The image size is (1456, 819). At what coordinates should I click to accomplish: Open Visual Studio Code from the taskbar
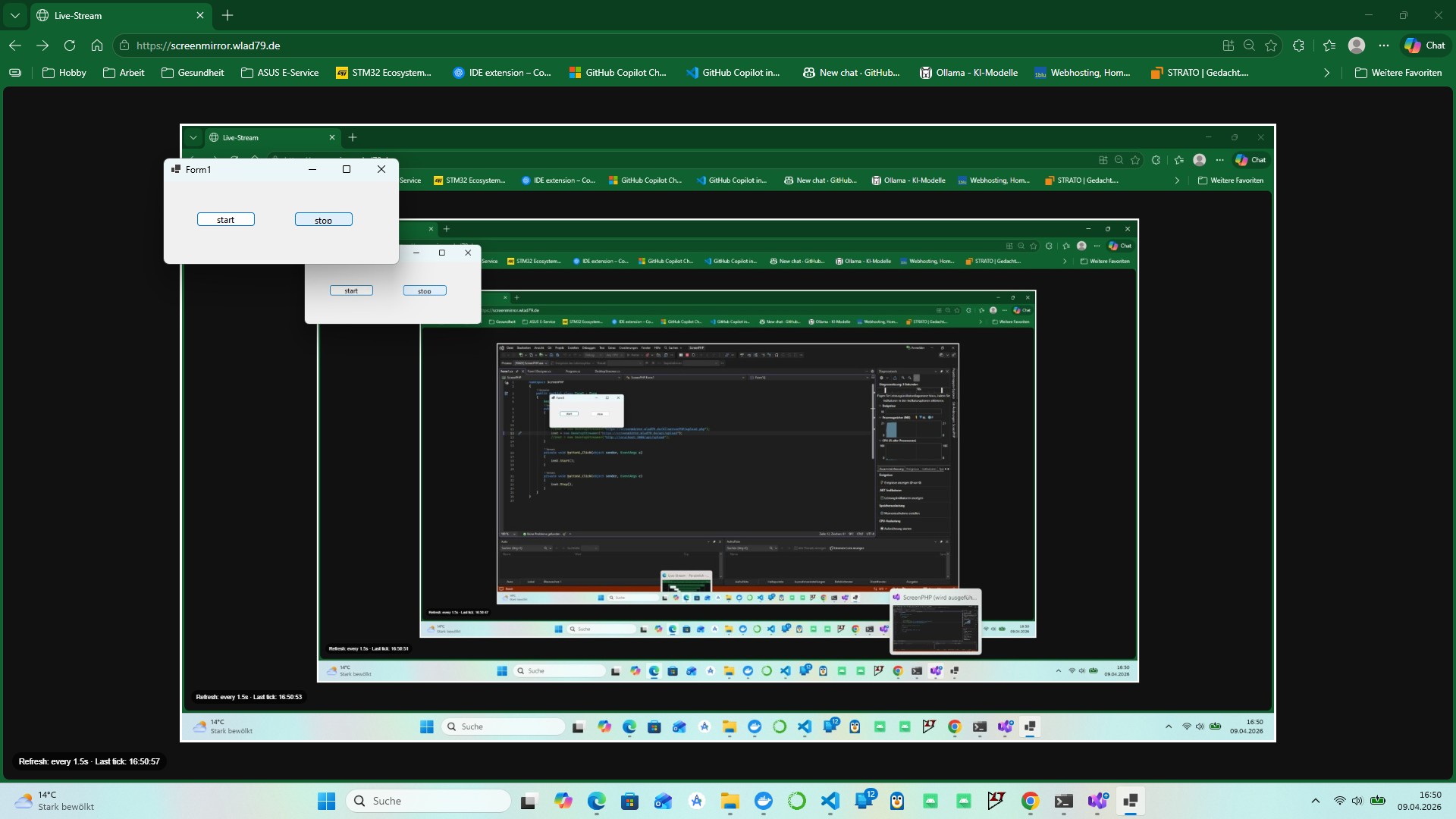click(830, 801)
